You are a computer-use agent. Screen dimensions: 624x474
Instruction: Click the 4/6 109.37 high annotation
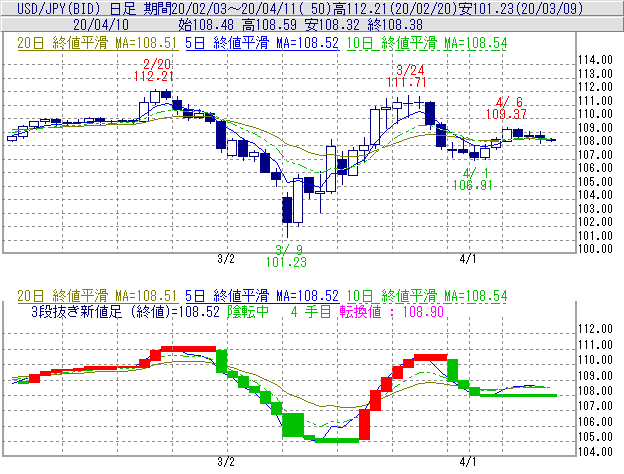coord(506,108)
